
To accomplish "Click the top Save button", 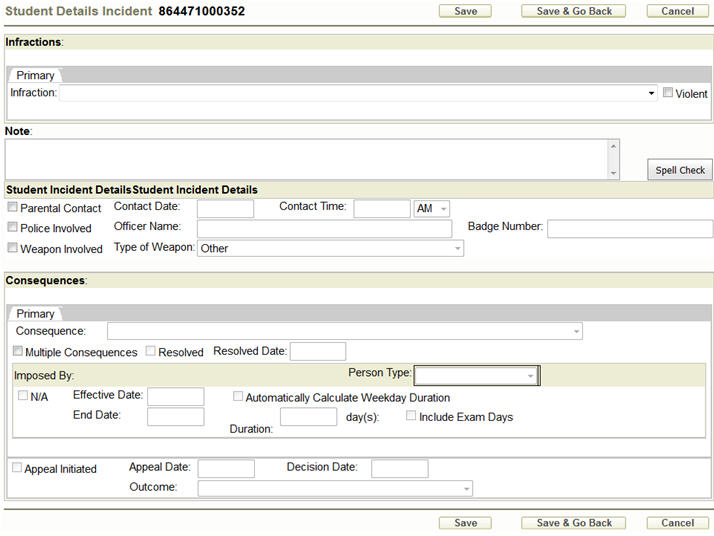I will (x=465, y=11).
